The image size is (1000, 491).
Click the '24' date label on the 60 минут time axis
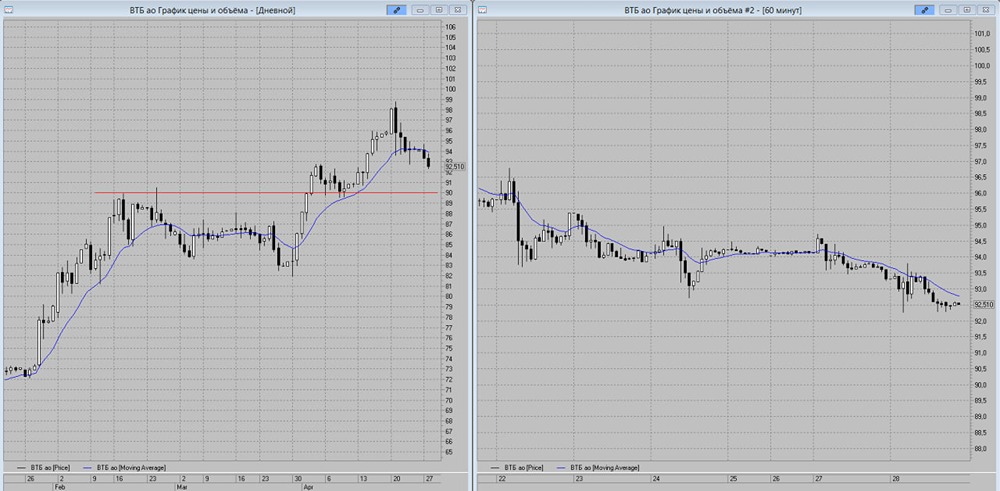pos(657,478)
